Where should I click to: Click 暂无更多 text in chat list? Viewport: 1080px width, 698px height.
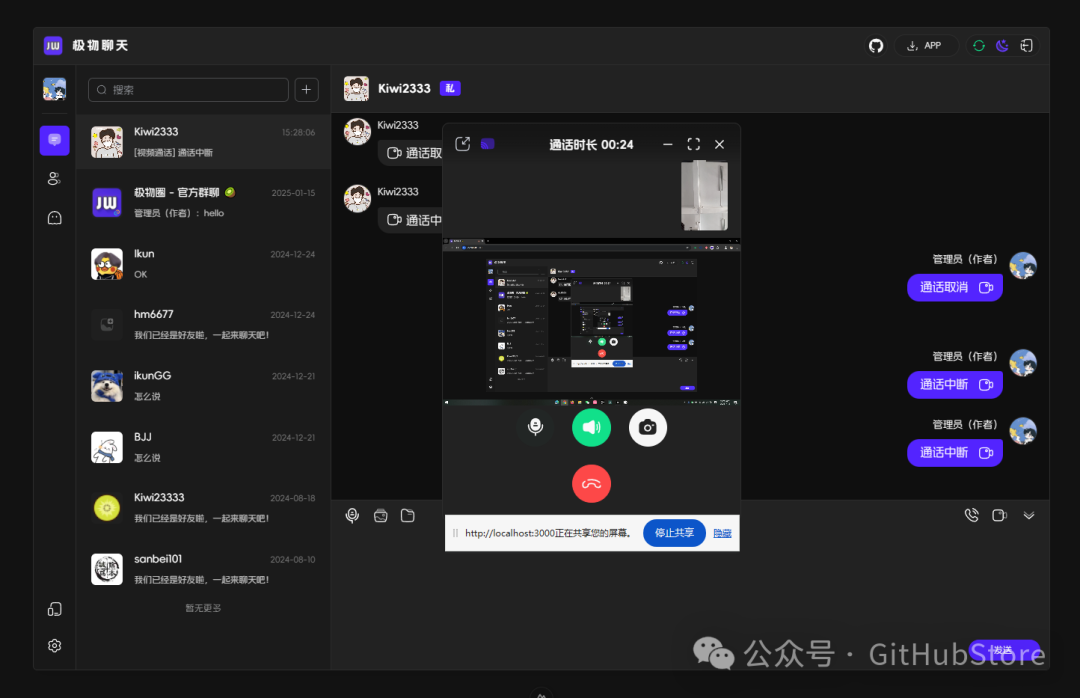pos(203,608)
